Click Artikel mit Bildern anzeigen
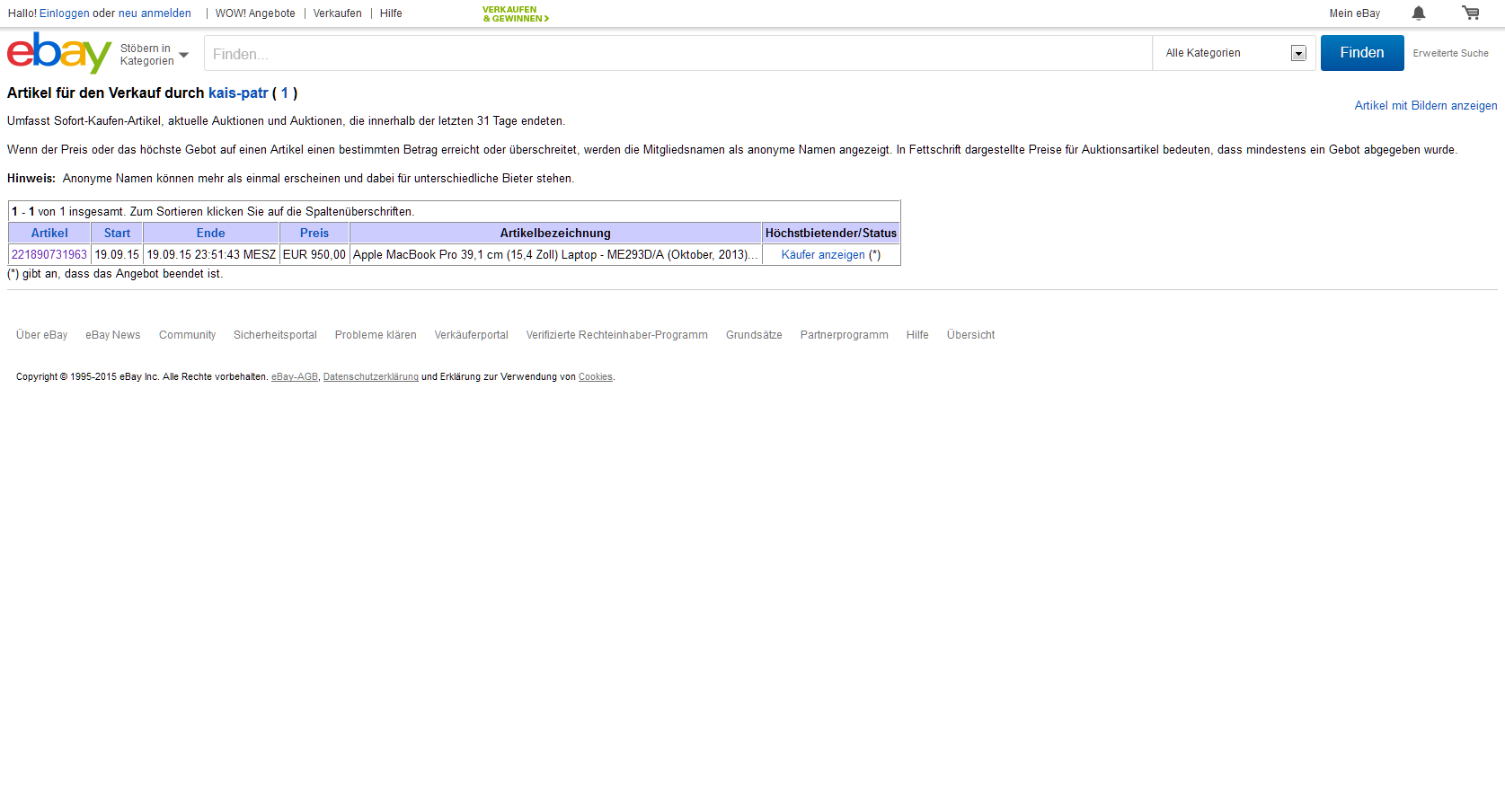 coord(1425,106)
